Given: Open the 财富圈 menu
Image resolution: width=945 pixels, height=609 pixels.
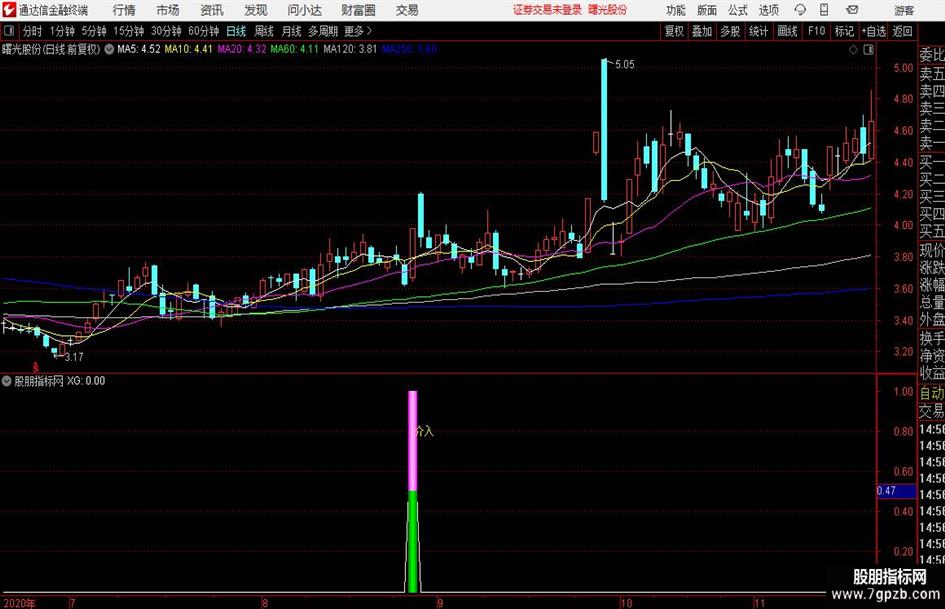Looking at the screenshot, I should [x=358, y=10].
